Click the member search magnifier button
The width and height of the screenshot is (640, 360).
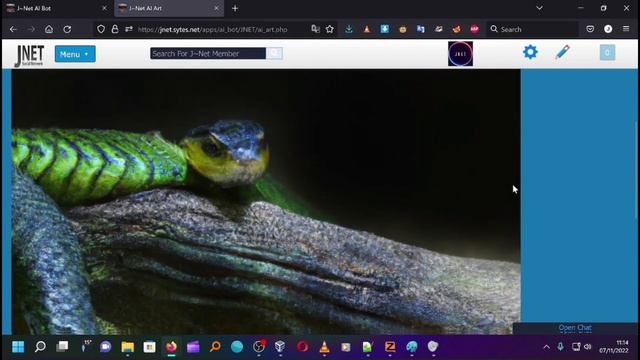[x=274, y=53]
